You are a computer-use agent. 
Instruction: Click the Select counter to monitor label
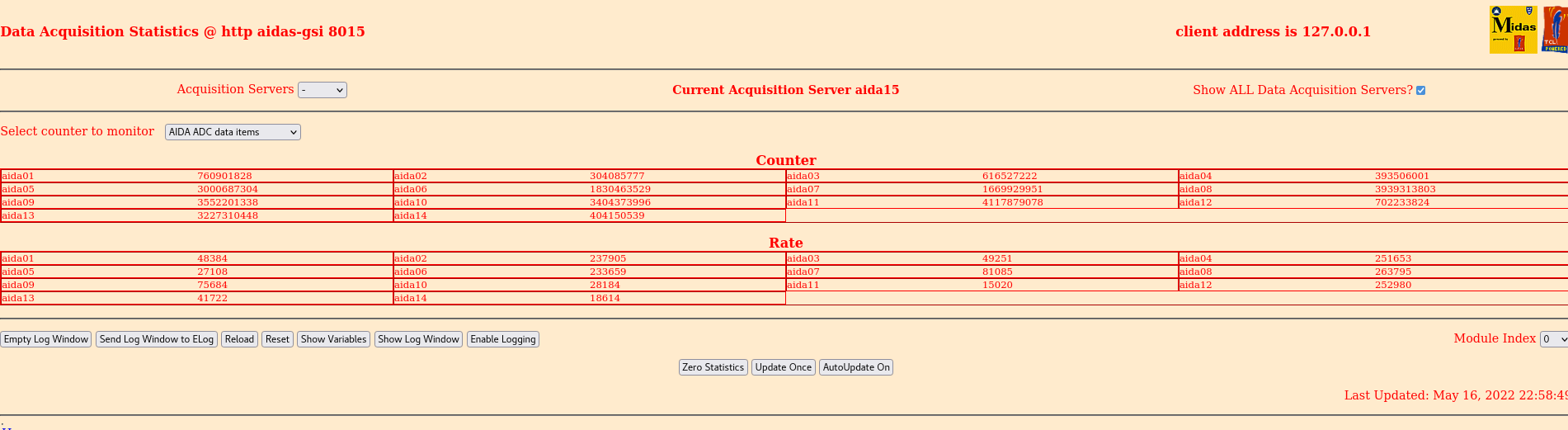click(78, 131)
